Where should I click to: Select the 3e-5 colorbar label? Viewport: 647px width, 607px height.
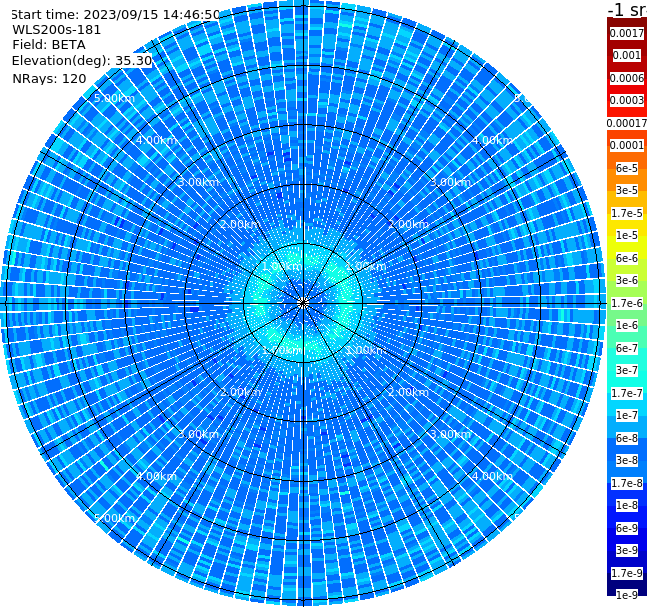point(627,190)
